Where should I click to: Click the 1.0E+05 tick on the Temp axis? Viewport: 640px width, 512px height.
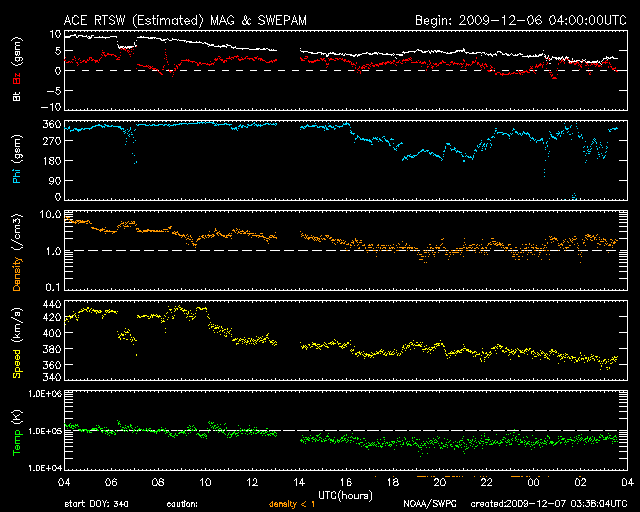[x=45, y=431]
